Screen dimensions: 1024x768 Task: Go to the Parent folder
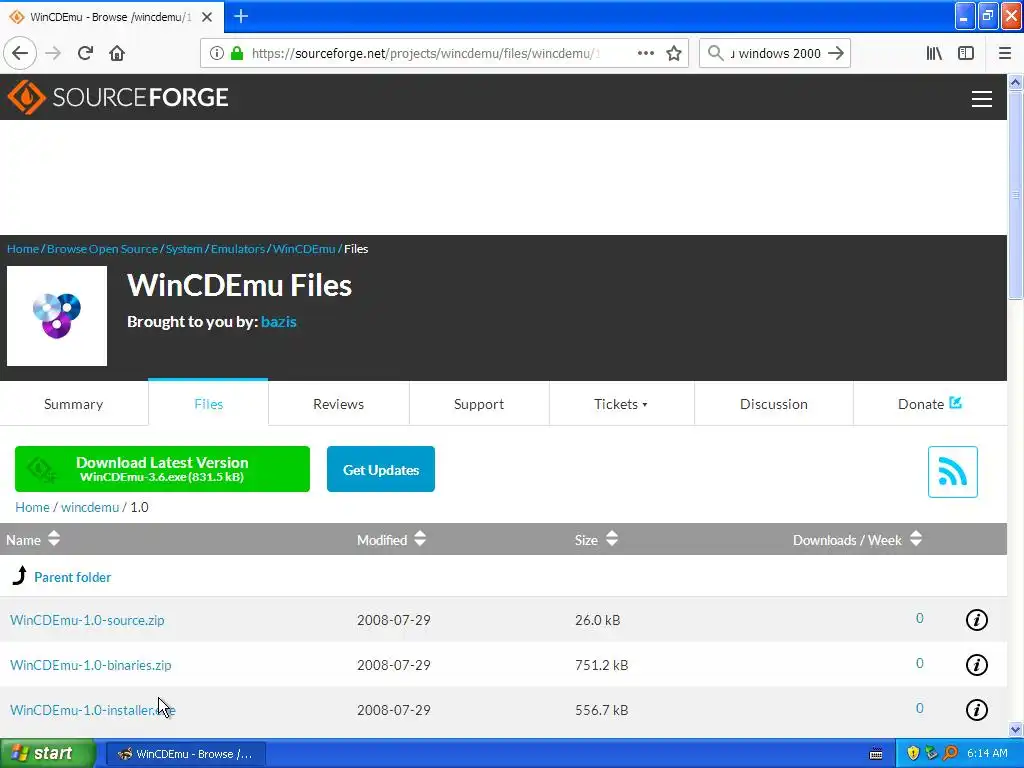tap(72, 577)
